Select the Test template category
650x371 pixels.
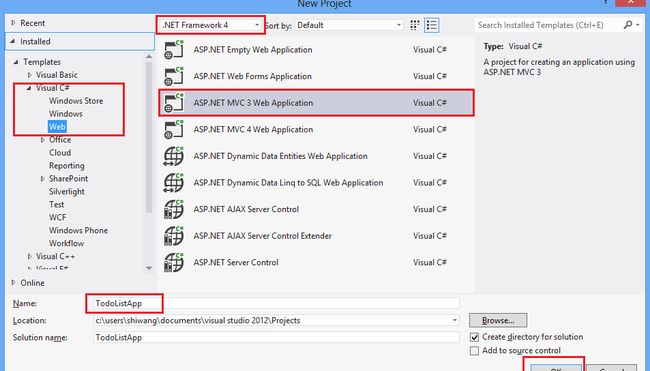click(56, 204)
